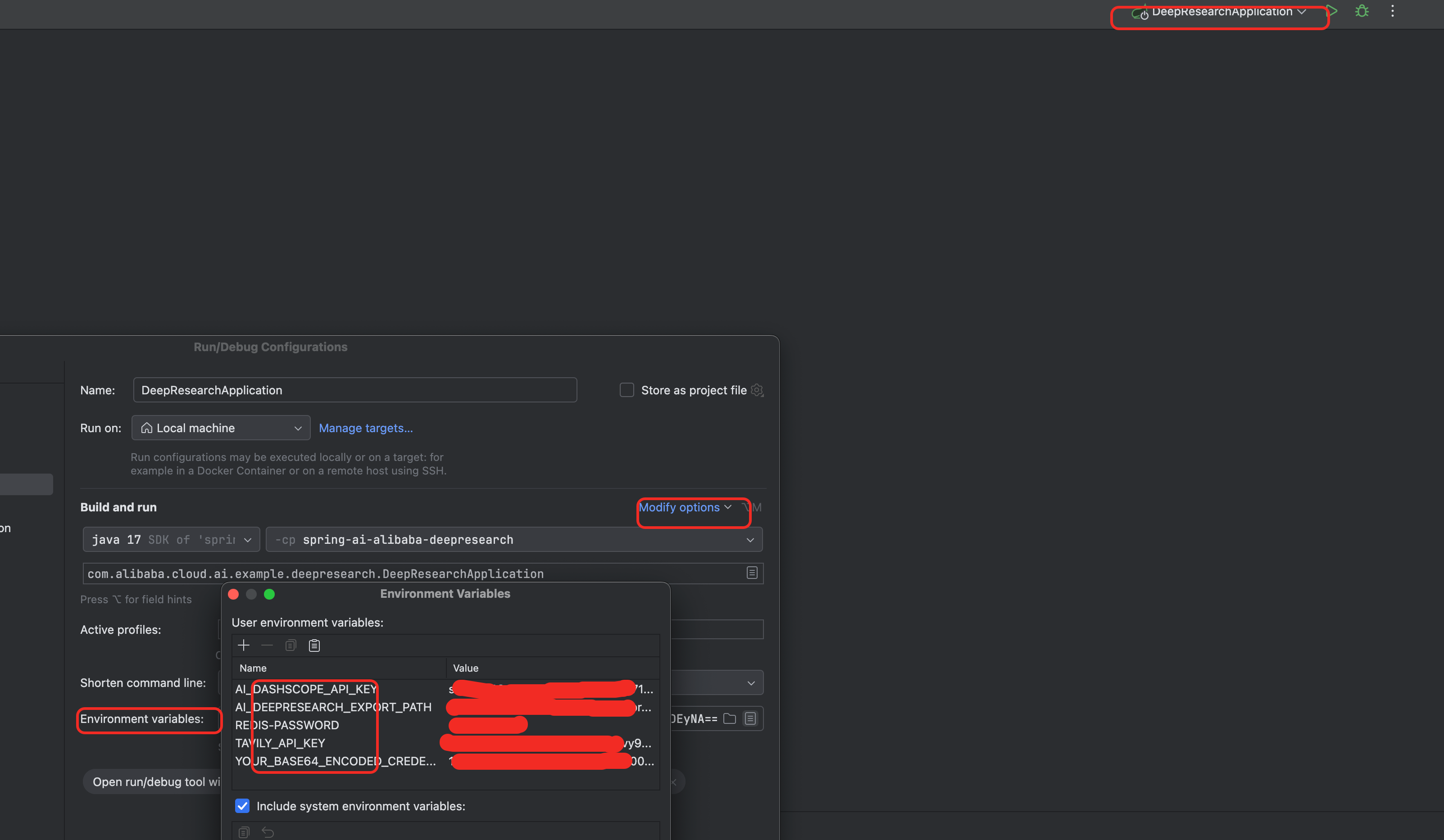Toggle Store as project file checkbox
This screenshot has height=840, width=1444.
coord(627,390)
